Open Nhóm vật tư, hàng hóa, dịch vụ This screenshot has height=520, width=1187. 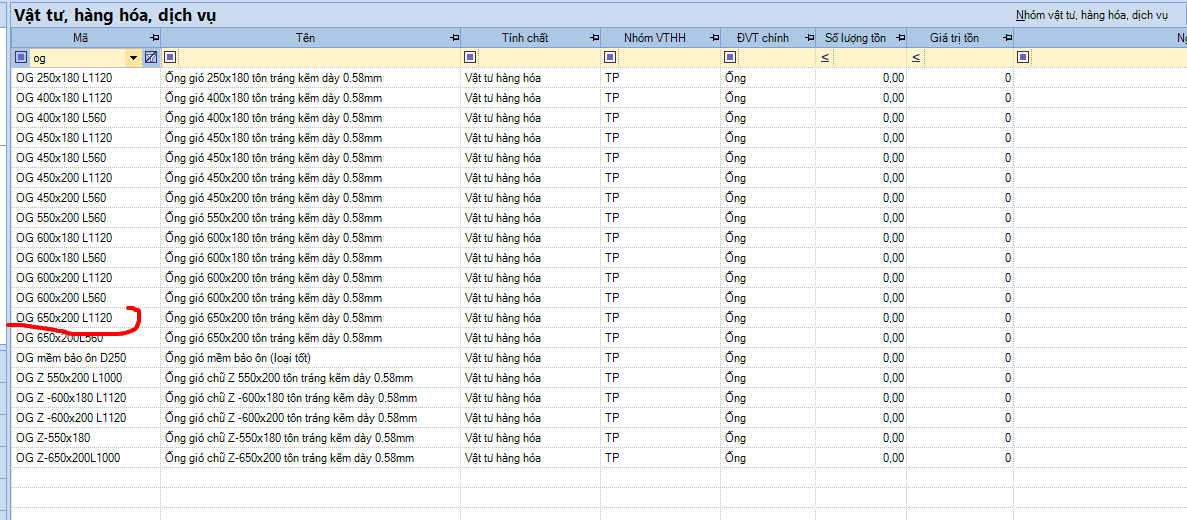[1091, 15]
